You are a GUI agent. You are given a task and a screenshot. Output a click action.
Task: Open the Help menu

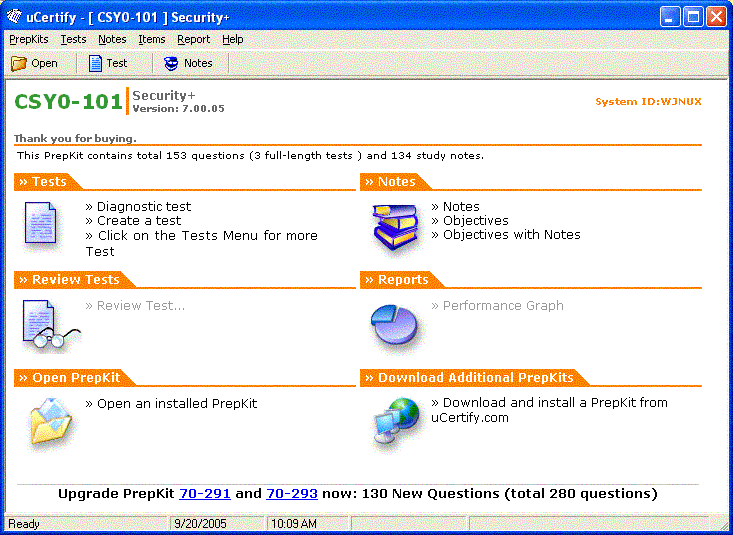pos(232,39)
